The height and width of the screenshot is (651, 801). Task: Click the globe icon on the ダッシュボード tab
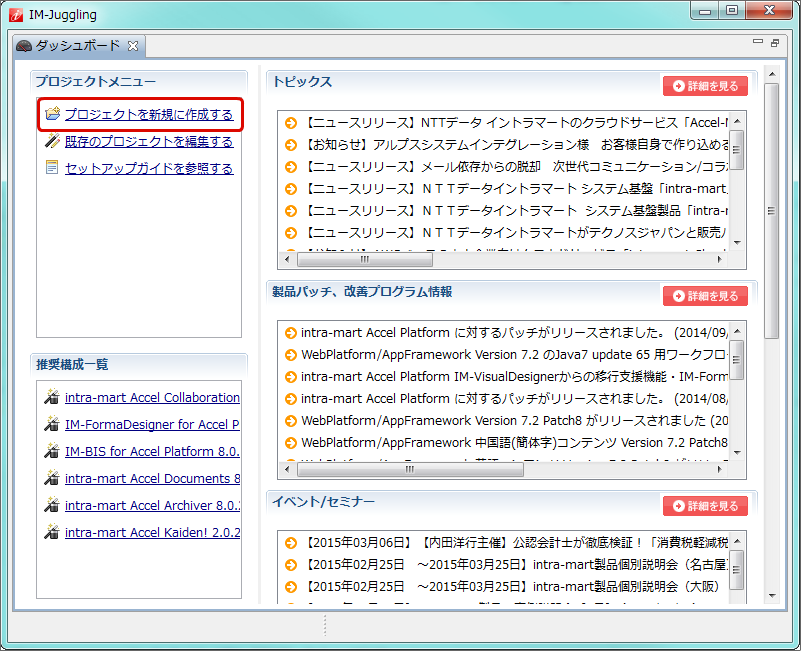(22, 45)
